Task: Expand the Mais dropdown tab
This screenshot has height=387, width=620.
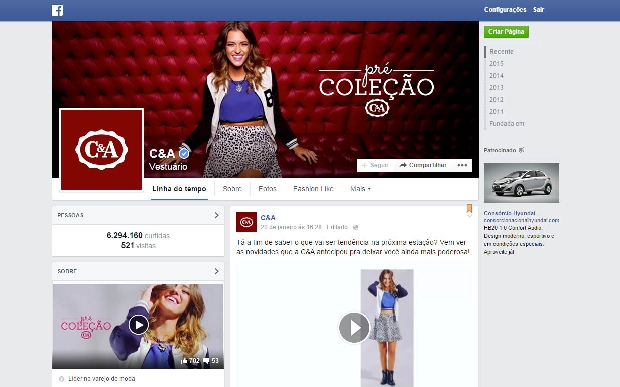Action: pos(360,189)
